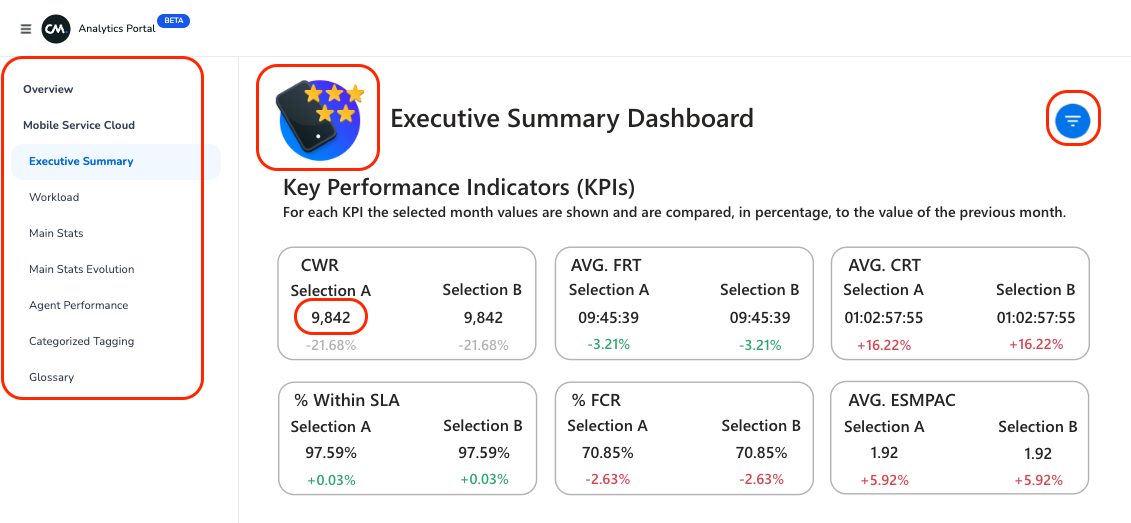Click the CM logo icon
Image resolution: width=1131 pixels, height=523 pixels.
(56, 29)
